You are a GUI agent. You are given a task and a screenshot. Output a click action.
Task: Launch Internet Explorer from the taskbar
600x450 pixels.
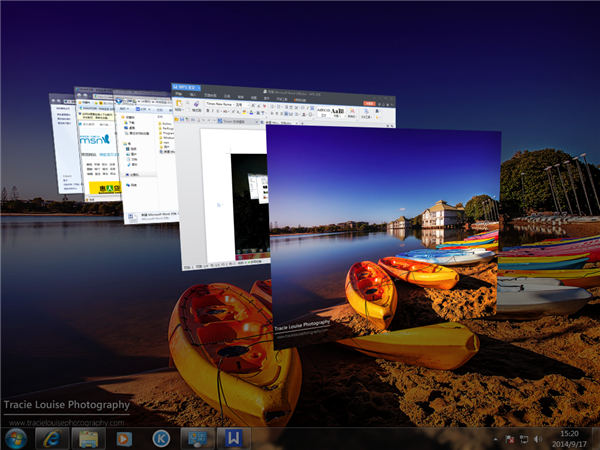point(52,438)
